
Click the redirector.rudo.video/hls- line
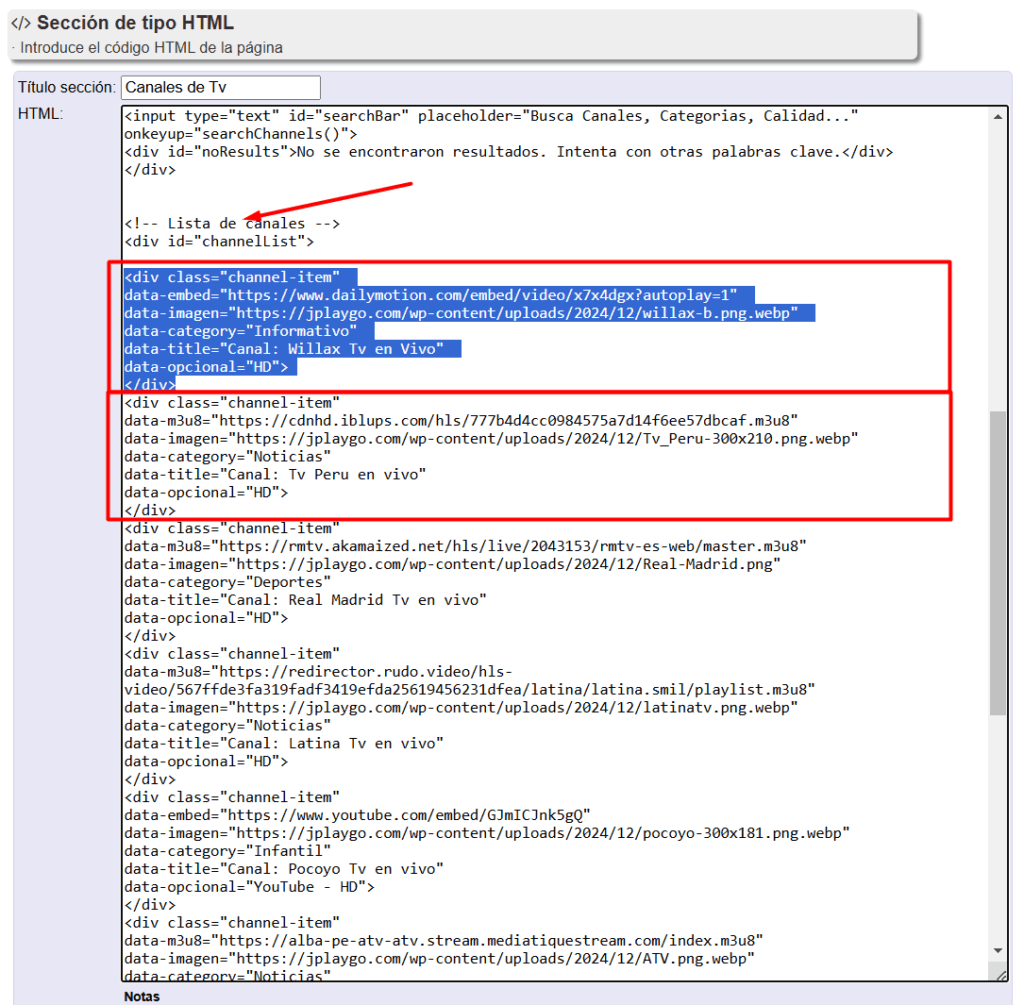click(319, 672)
